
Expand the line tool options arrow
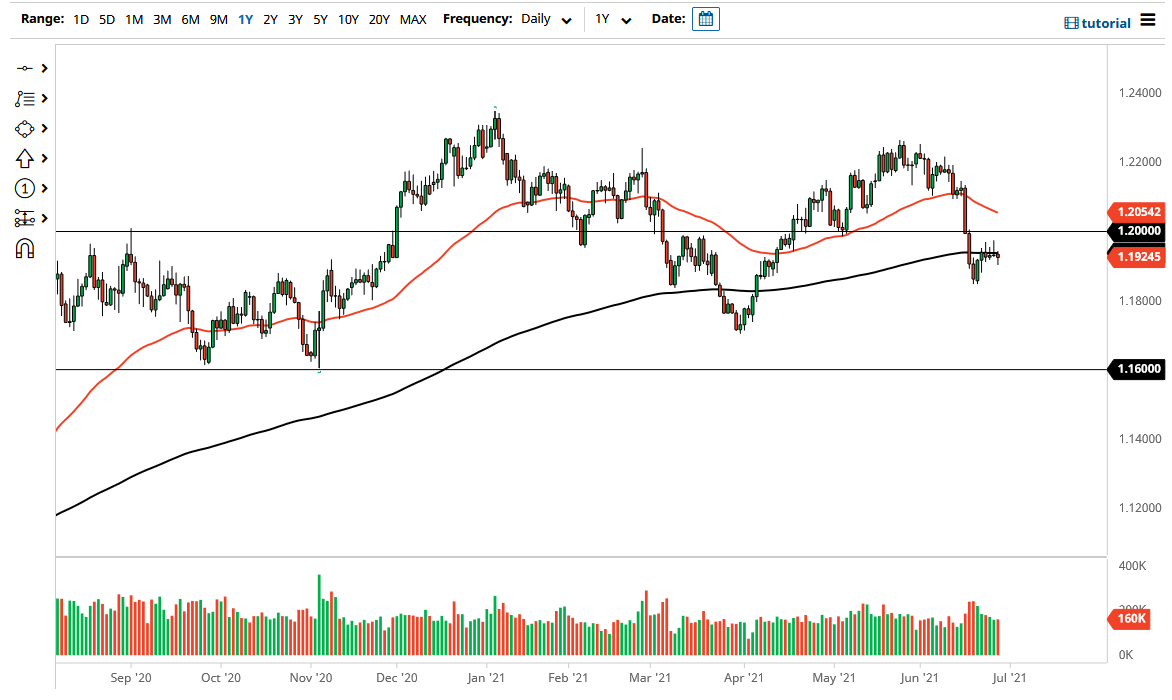[45, 68]
